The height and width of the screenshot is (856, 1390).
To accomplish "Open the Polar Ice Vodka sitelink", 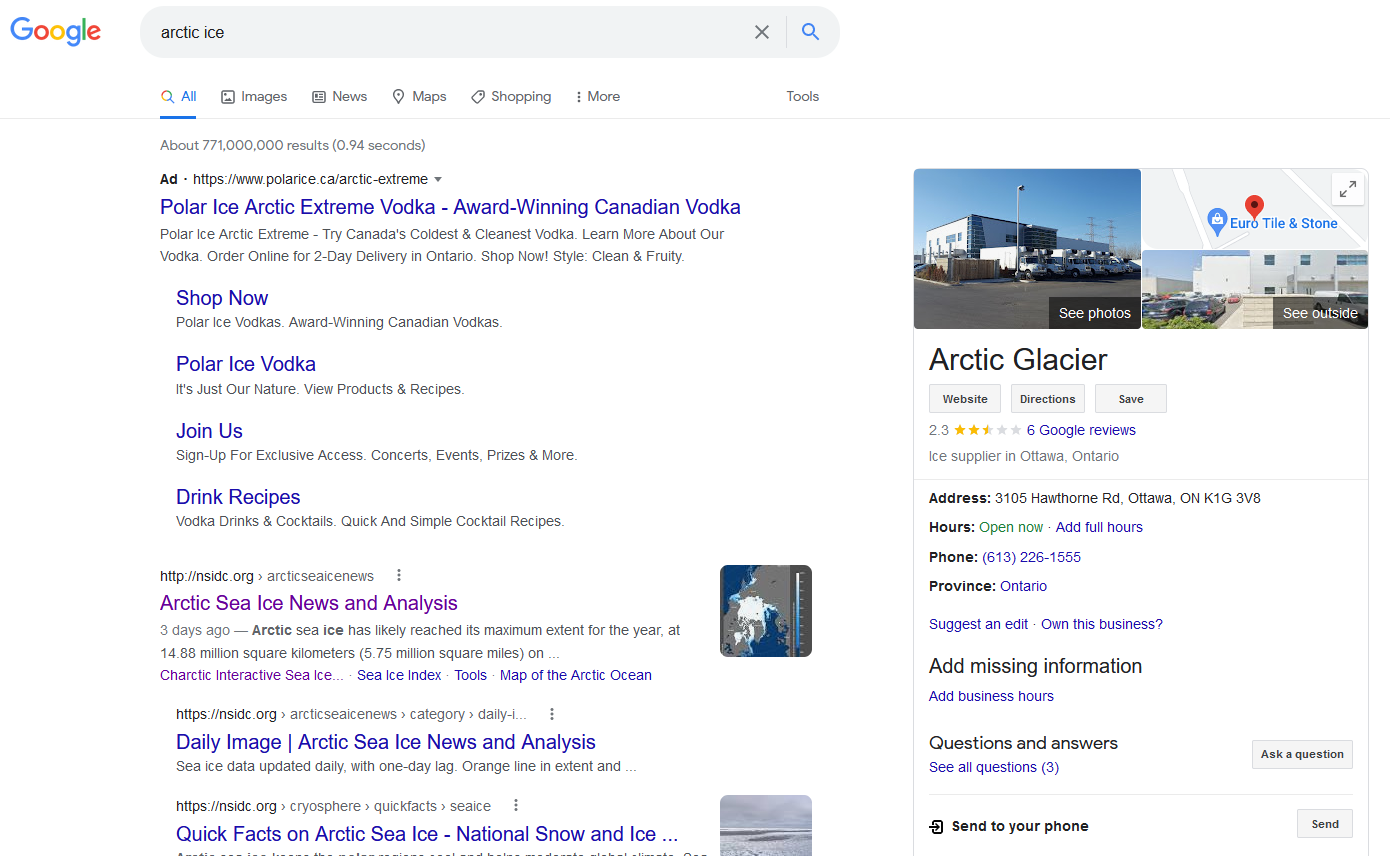I will (246, 364).
